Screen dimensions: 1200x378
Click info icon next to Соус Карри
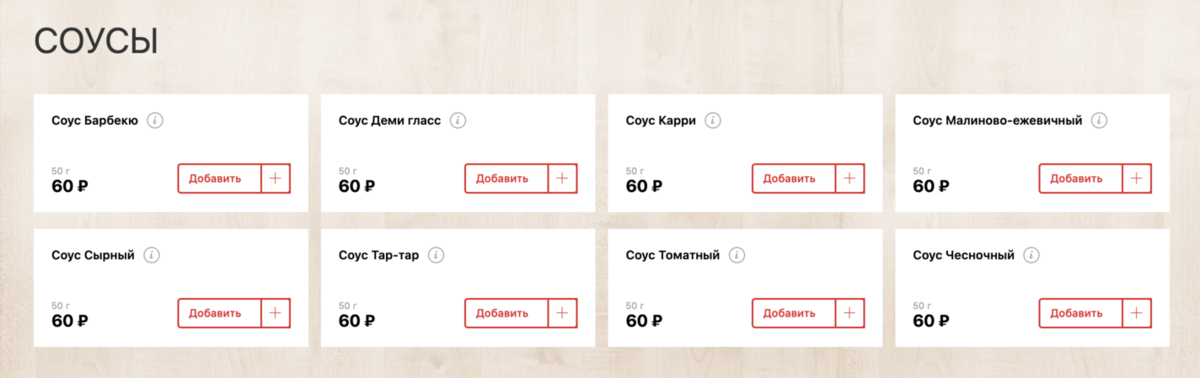(713, 121)
